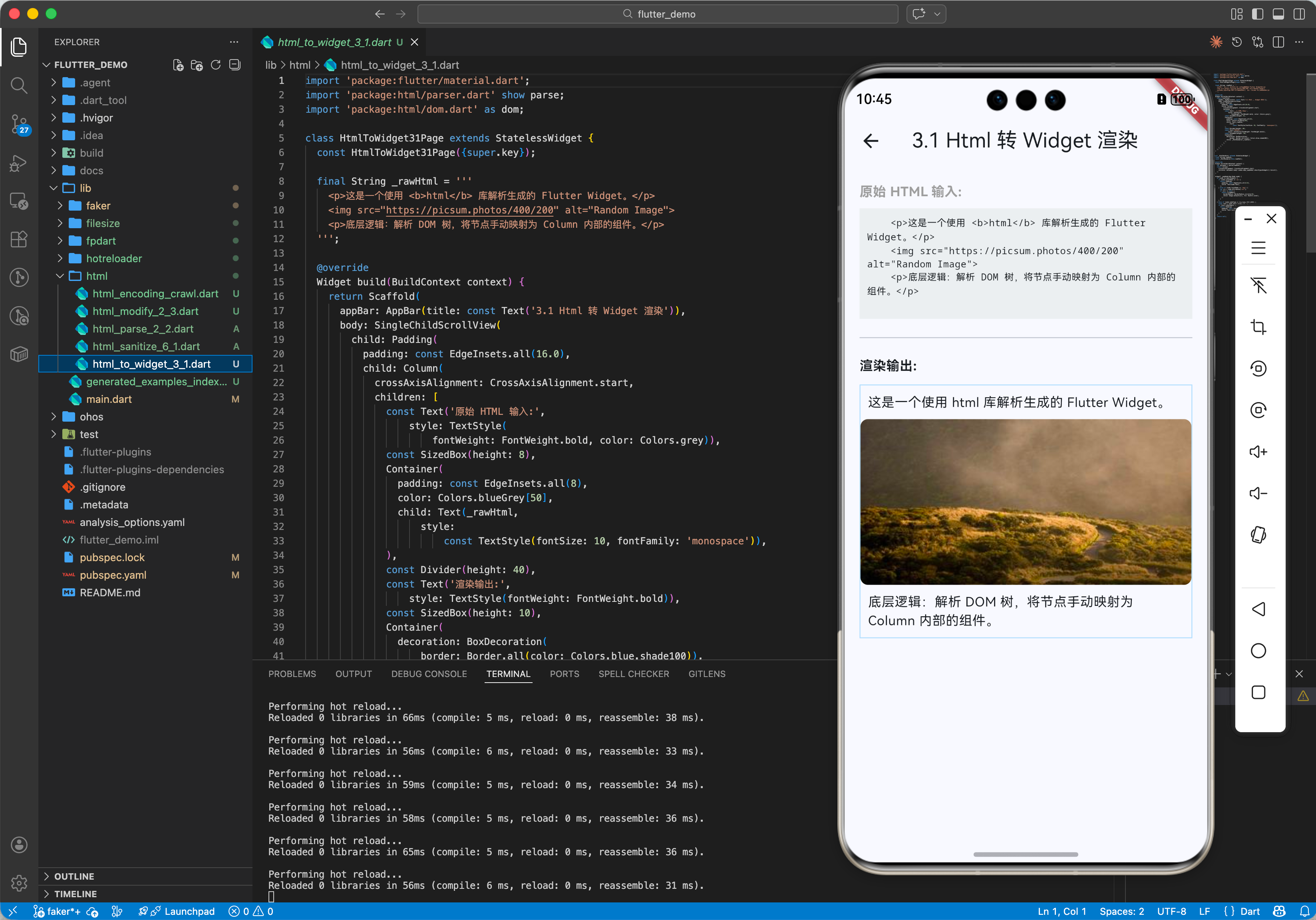Collapse the html folder

96,276
